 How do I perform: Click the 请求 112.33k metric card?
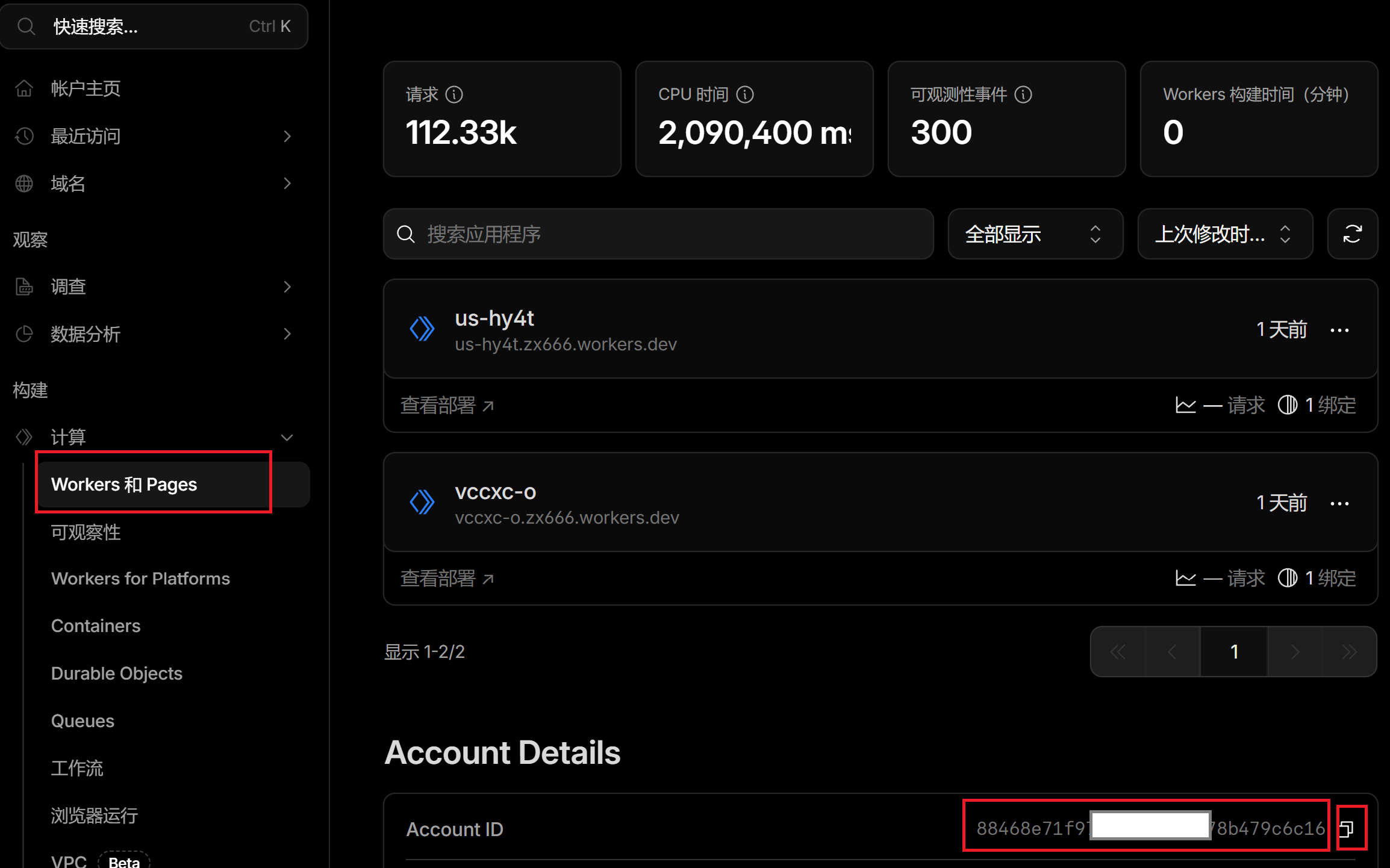[502, 119]
